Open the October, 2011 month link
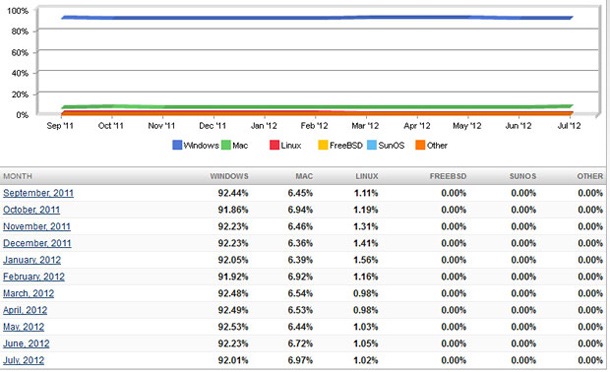 point(32,210)
